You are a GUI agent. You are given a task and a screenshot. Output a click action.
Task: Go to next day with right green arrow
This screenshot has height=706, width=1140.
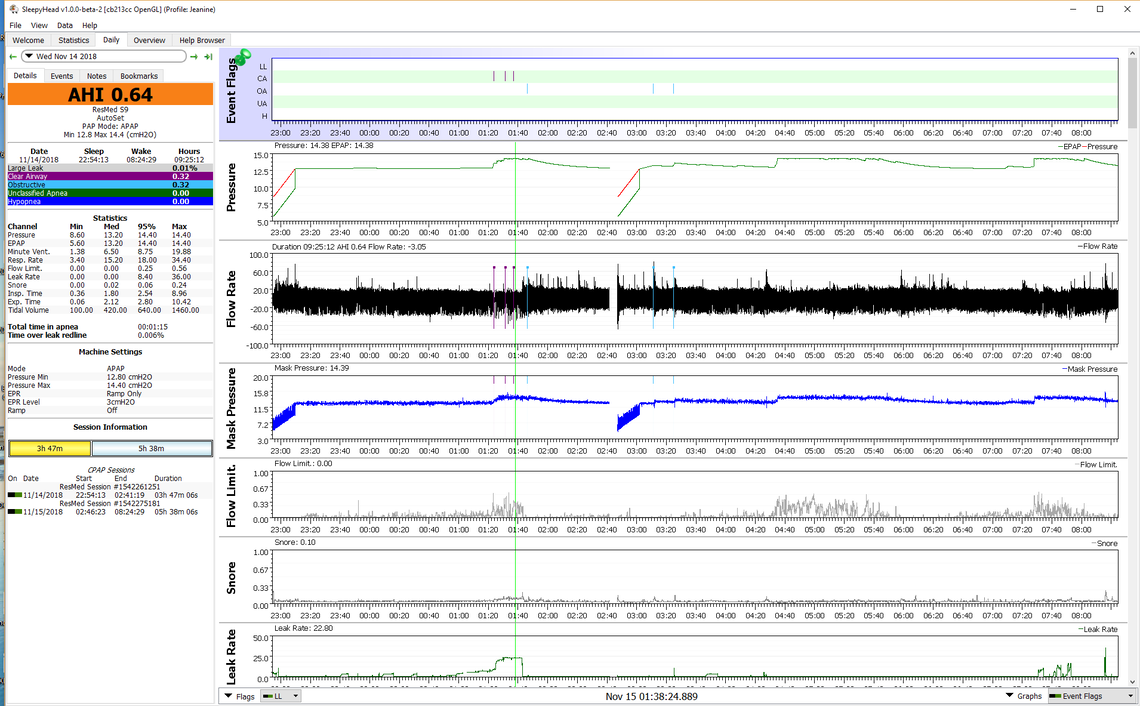[194, 57]
